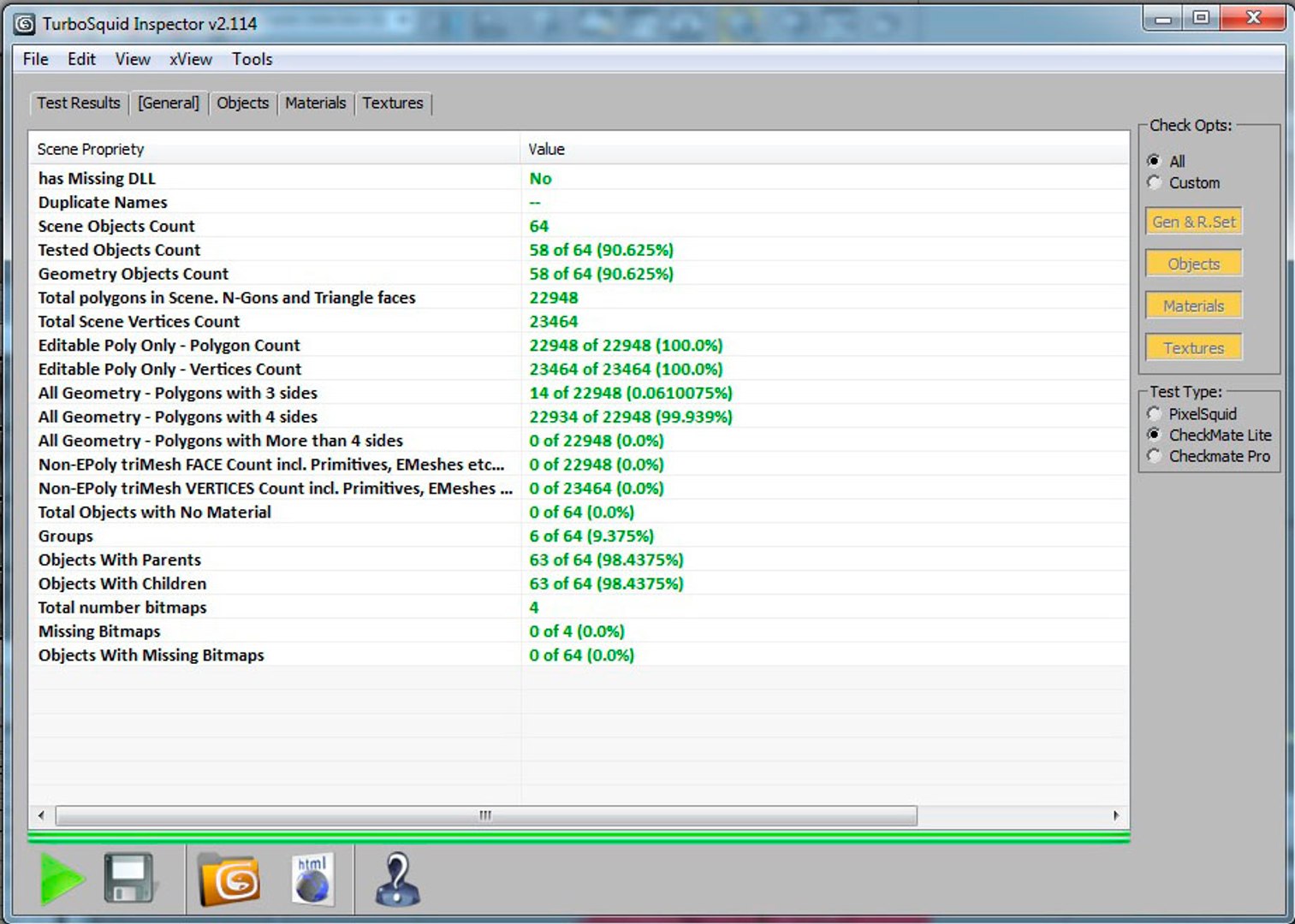Click the value '4' for Total number bitmaps
The width and height of the screenshot is (1295, 924).
(534, 607)
